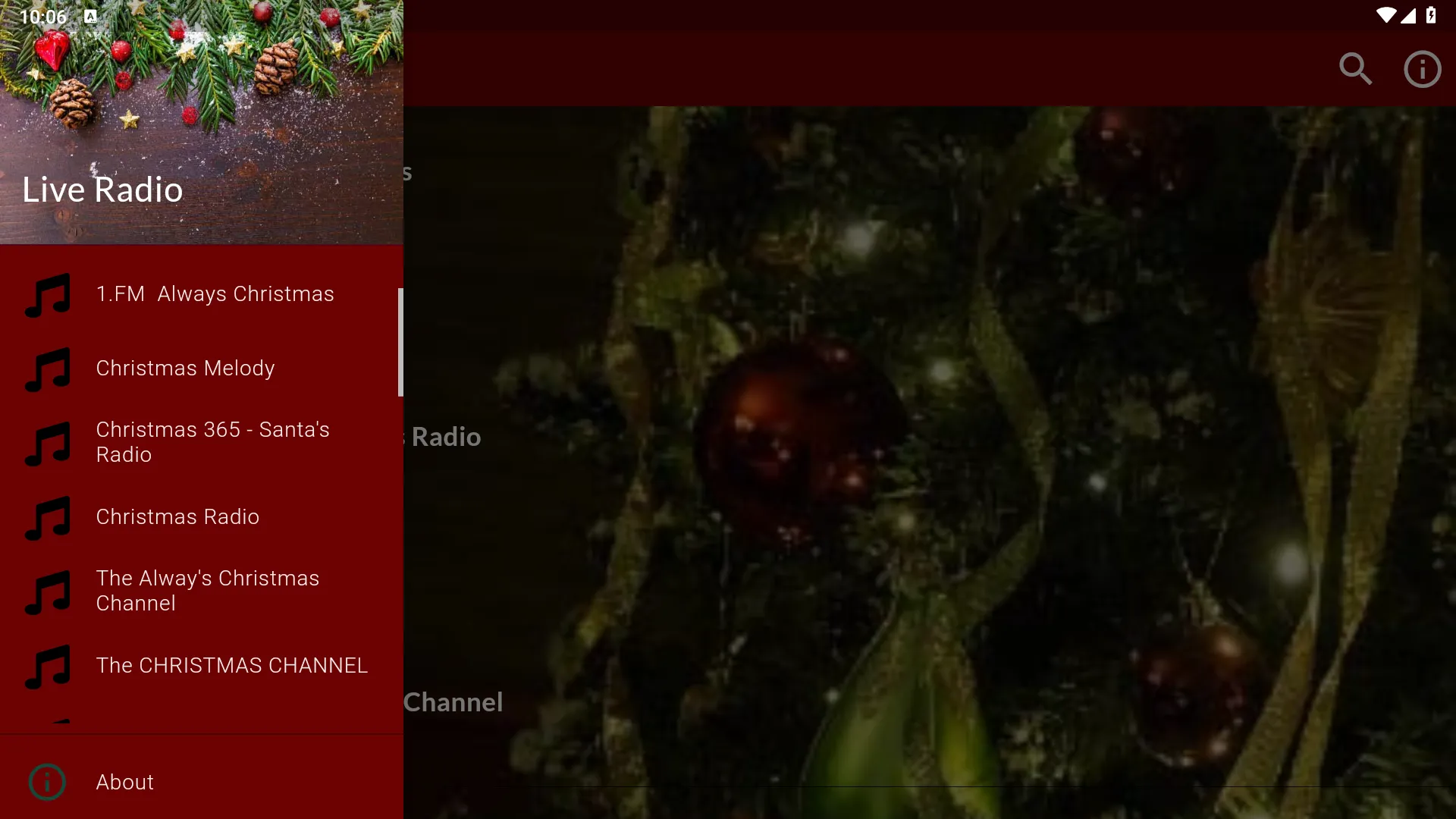Open the info panel with the info icon

coord(1423,70)
